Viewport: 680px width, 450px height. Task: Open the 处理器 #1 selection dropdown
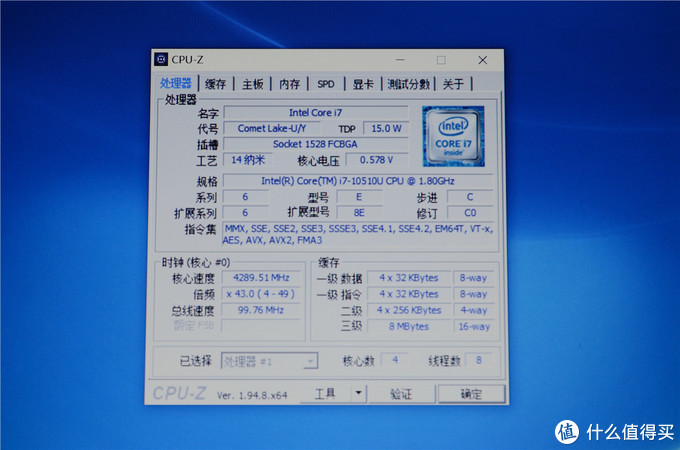pyautogui.click(x=269, y=361)
